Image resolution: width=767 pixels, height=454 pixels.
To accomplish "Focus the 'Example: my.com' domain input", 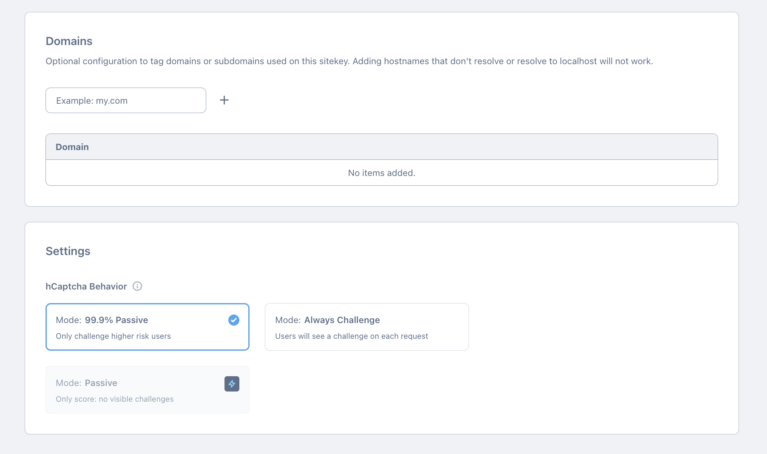I will click(x=126, y=100).
